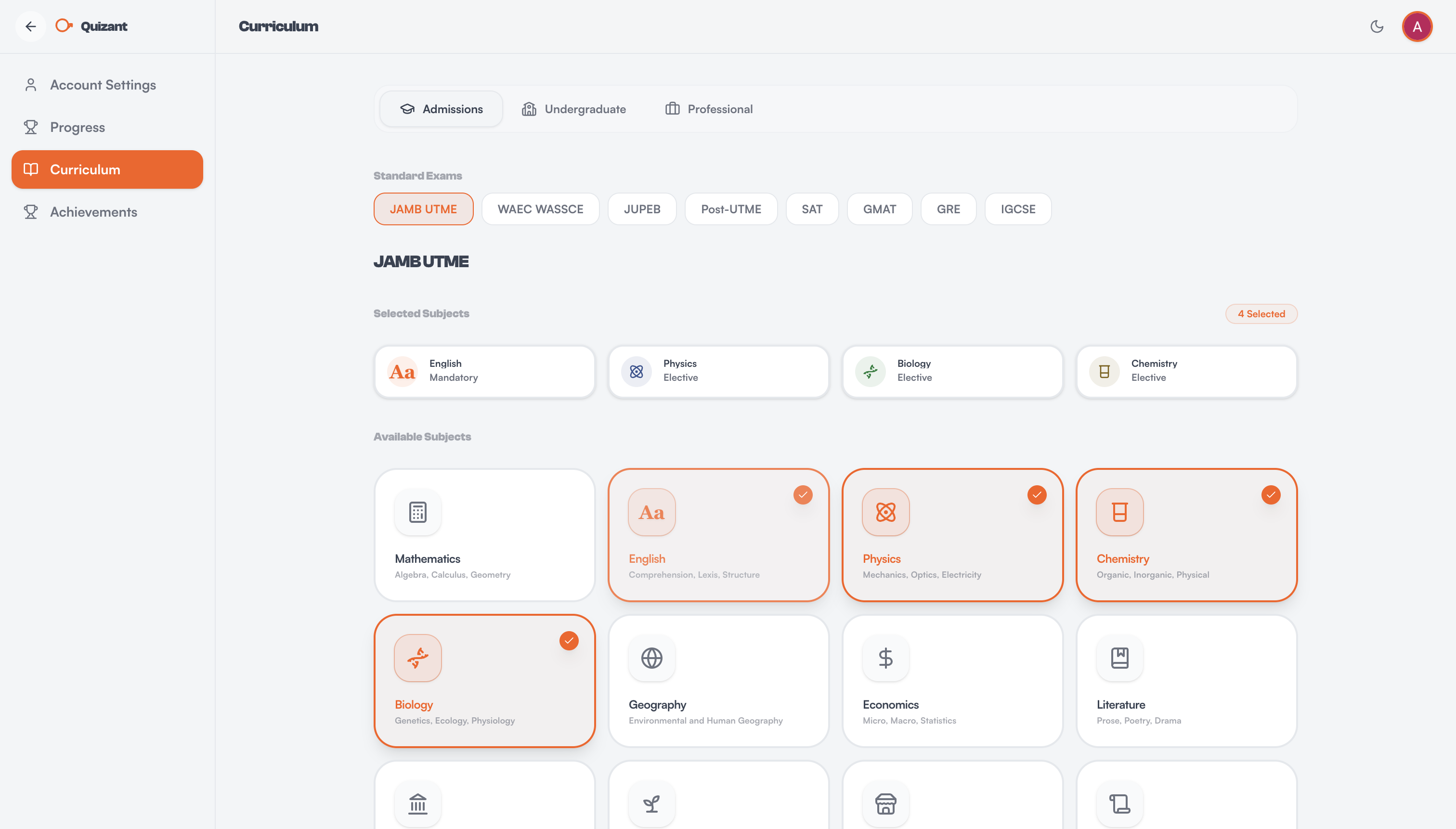Click the Achievements trophy icon
The height and width of the screenshot is (829, 1456).
click(31, 212)
